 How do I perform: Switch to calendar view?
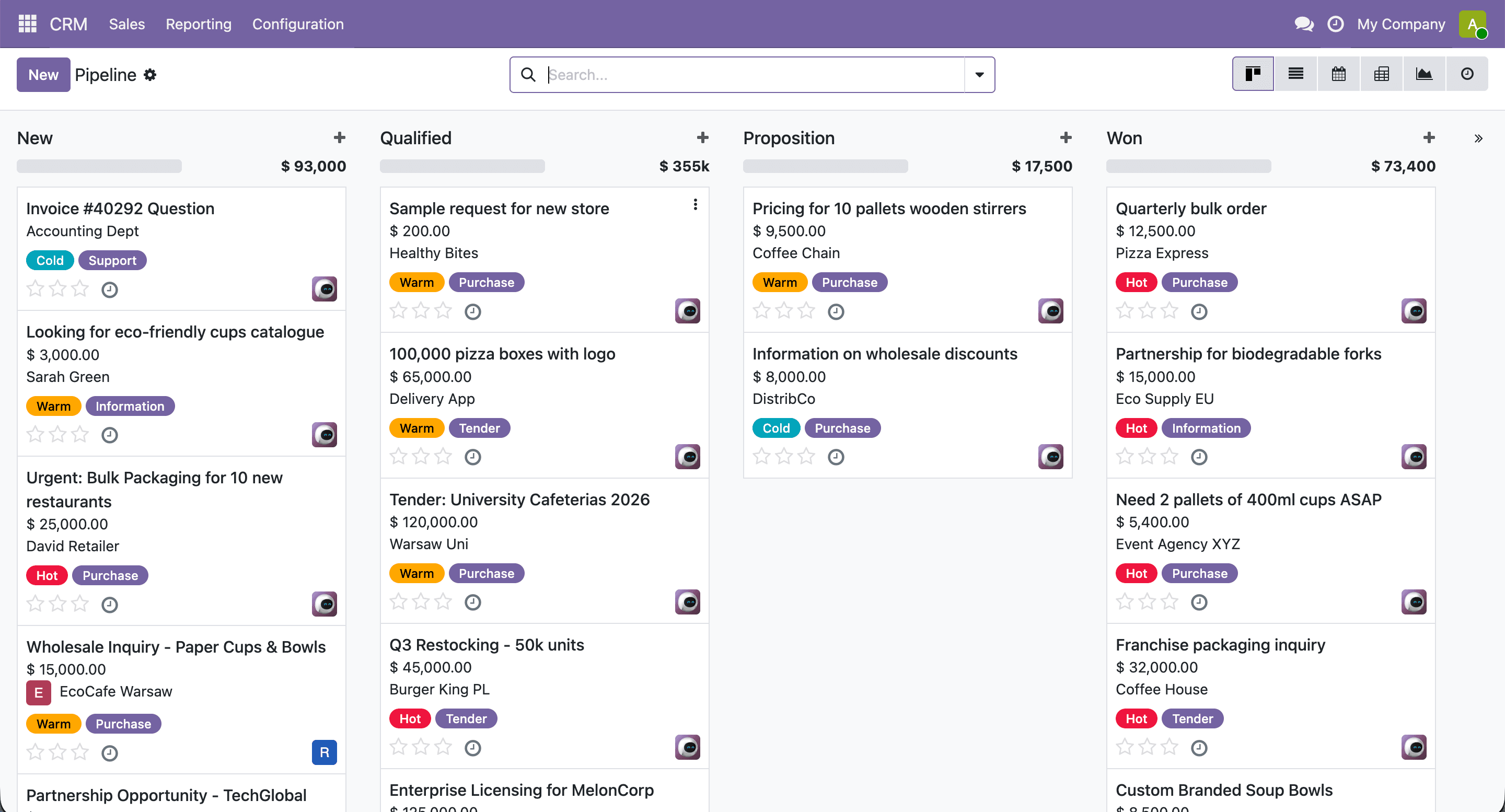[x=1338, y=74]
